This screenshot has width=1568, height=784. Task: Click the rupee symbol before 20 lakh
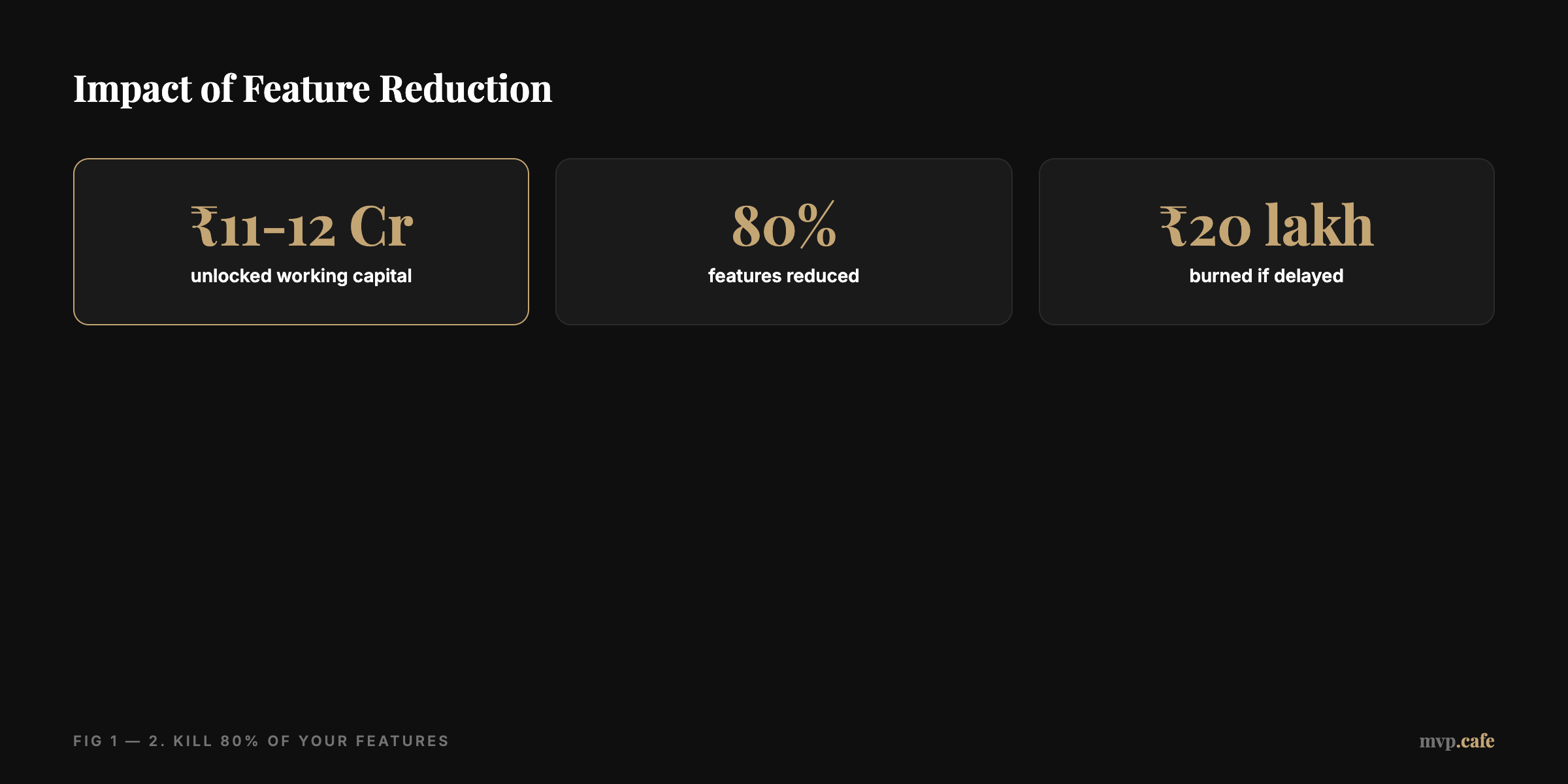click(x=1173, y=227)
